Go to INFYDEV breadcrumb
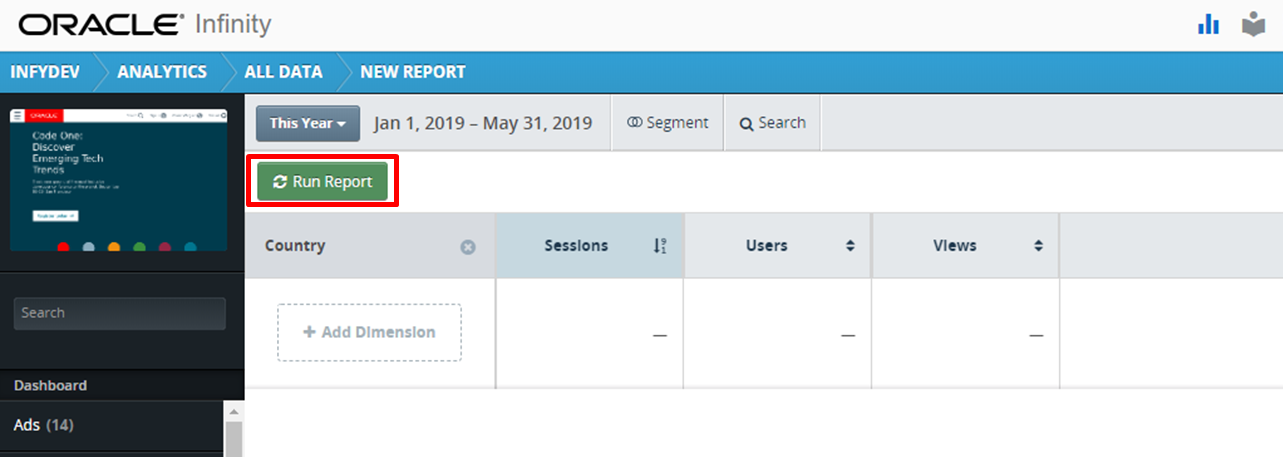 click(x=46, y=72)
